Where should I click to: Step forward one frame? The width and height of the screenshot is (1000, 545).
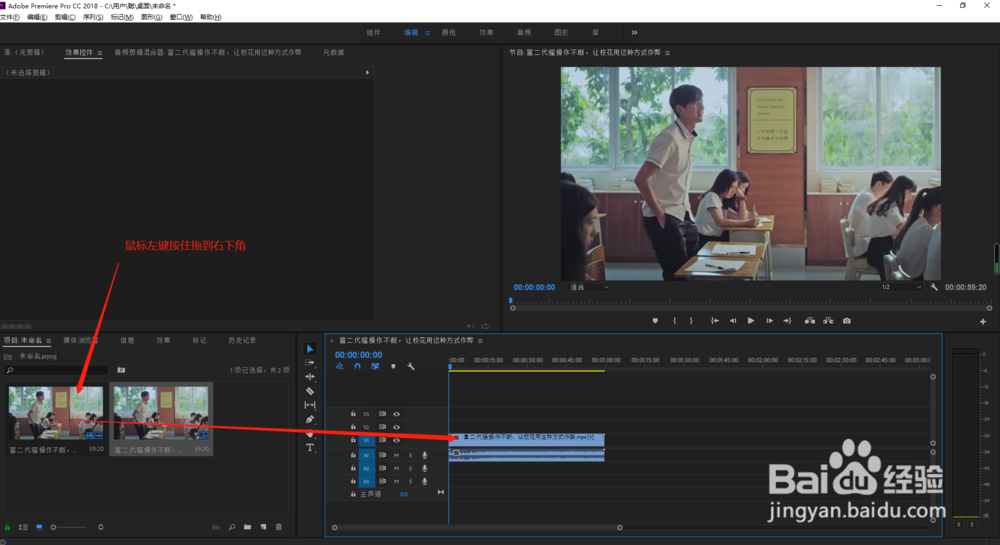pos(770,321)
